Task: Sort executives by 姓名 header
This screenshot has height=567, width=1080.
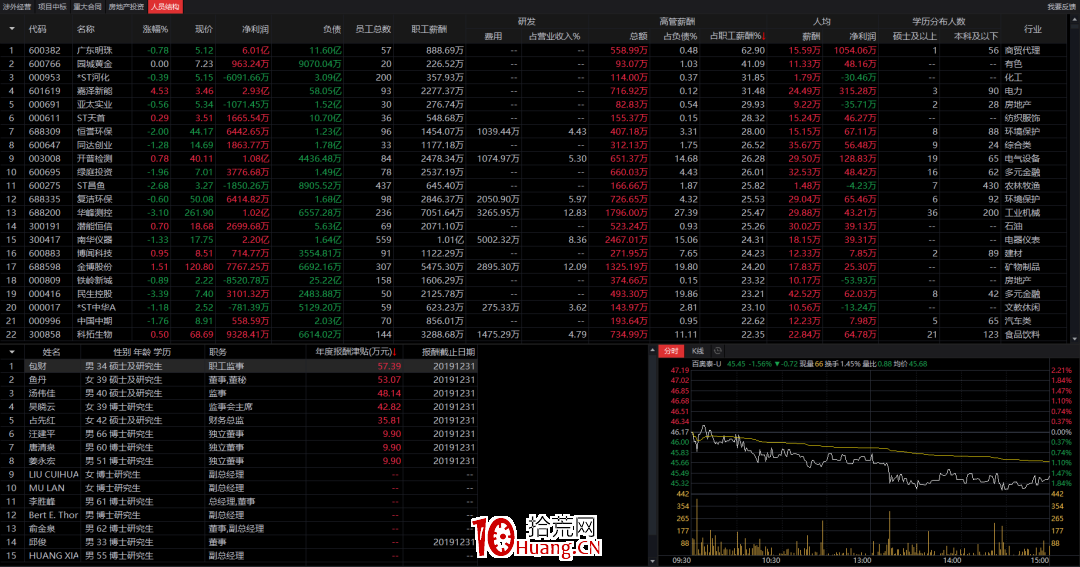Action: click(x=52, y=351)
